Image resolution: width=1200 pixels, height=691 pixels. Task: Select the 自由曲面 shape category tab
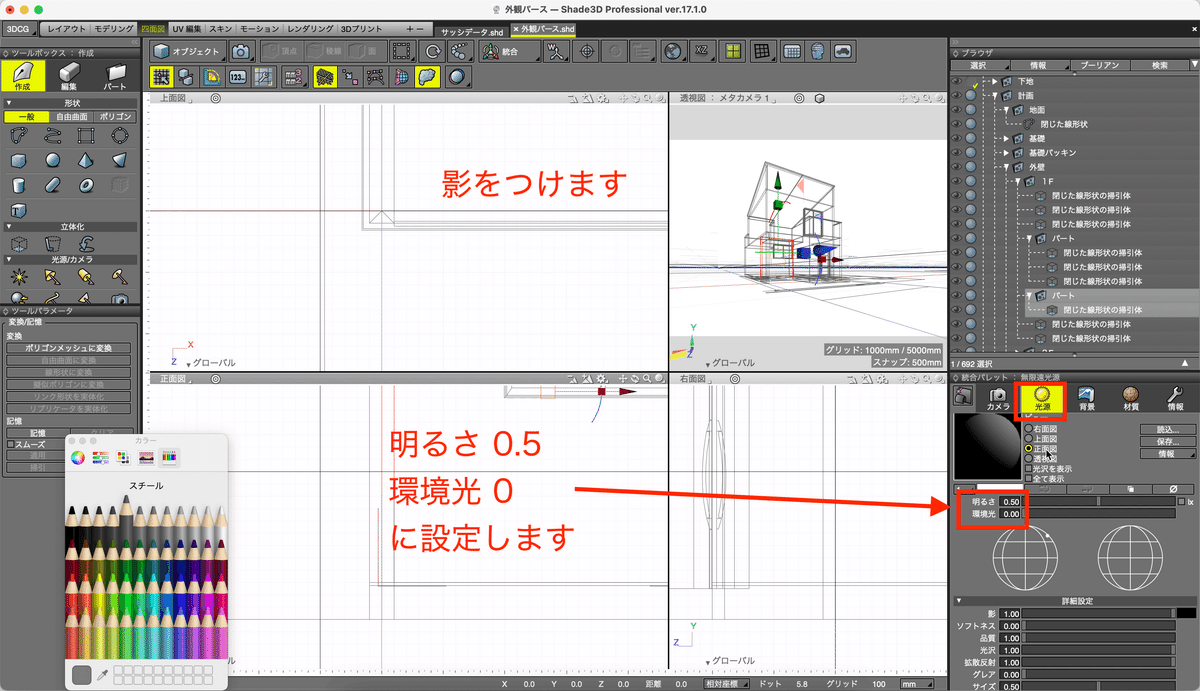[71, 117]
